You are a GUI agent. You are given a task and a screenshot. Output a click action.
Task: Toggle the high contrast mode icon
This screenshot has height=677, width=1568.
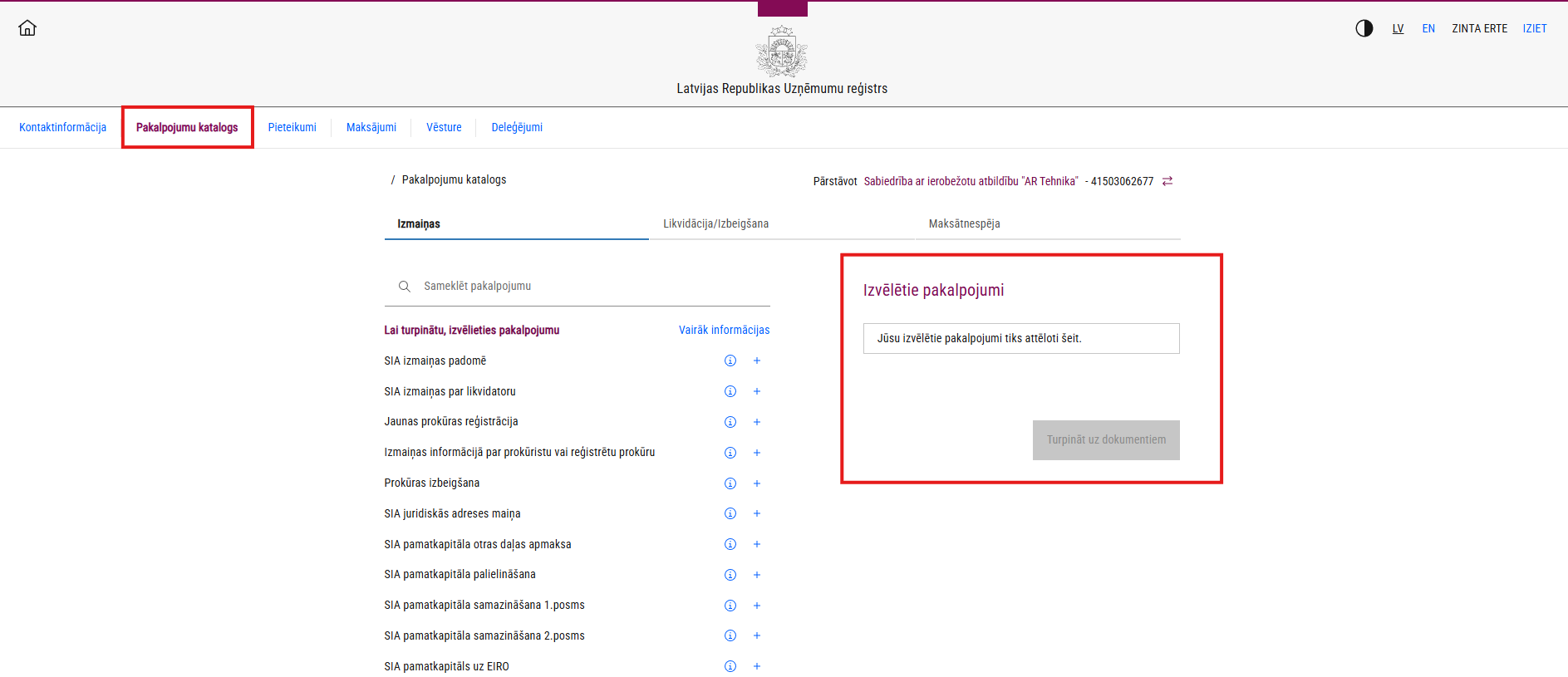1364,28
